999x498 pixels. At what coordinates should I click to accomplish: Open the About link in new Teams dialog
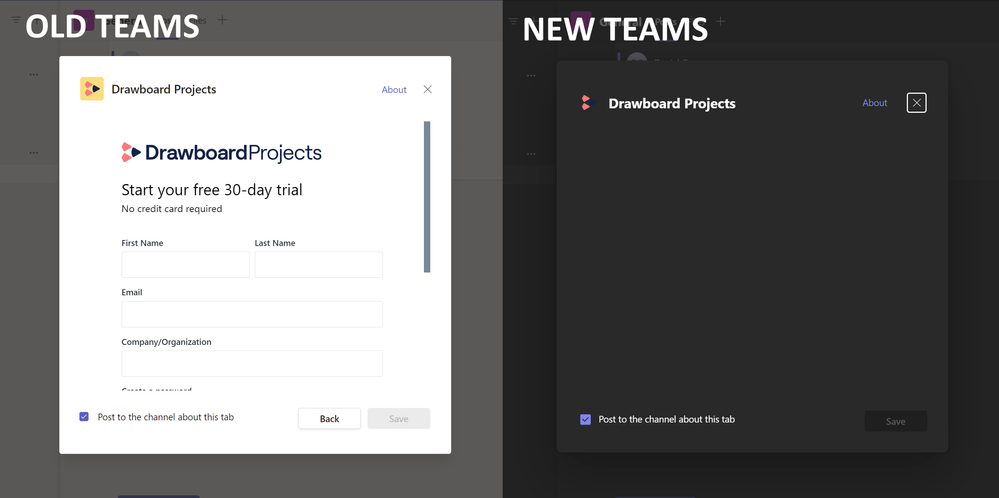875,103
